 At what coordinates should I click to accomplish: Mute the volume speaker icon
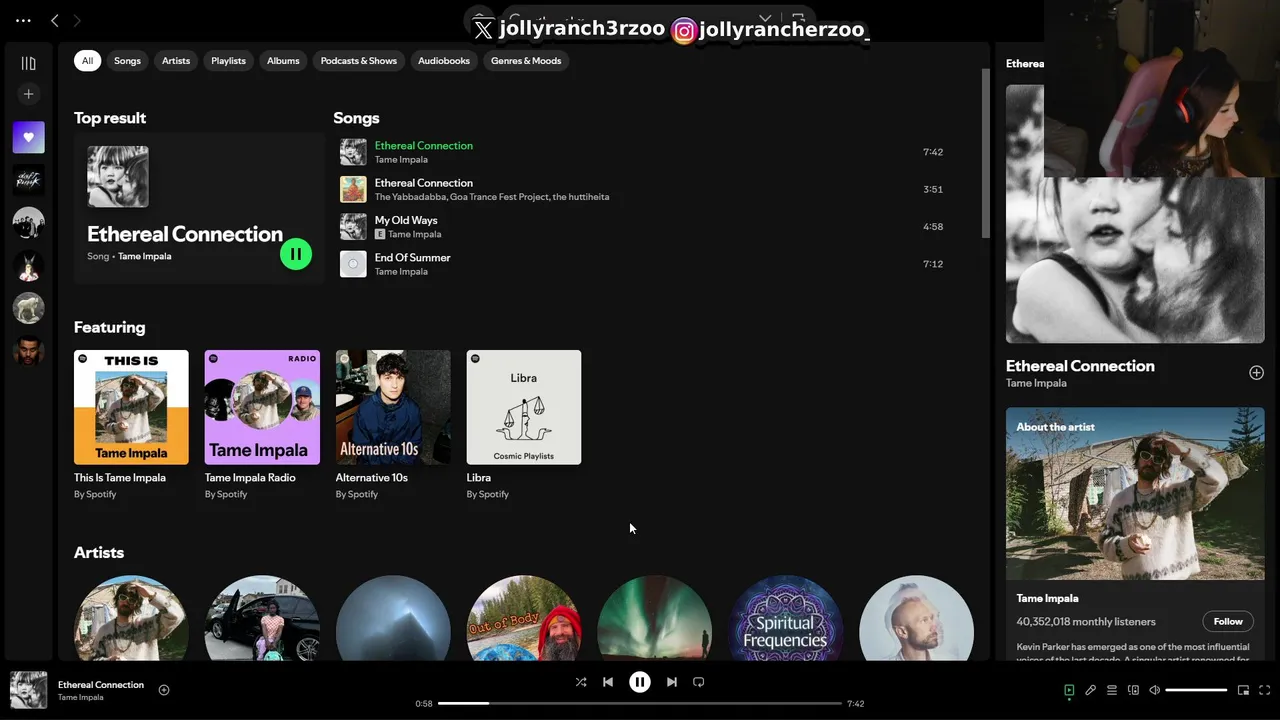(x=1154, y=690)
